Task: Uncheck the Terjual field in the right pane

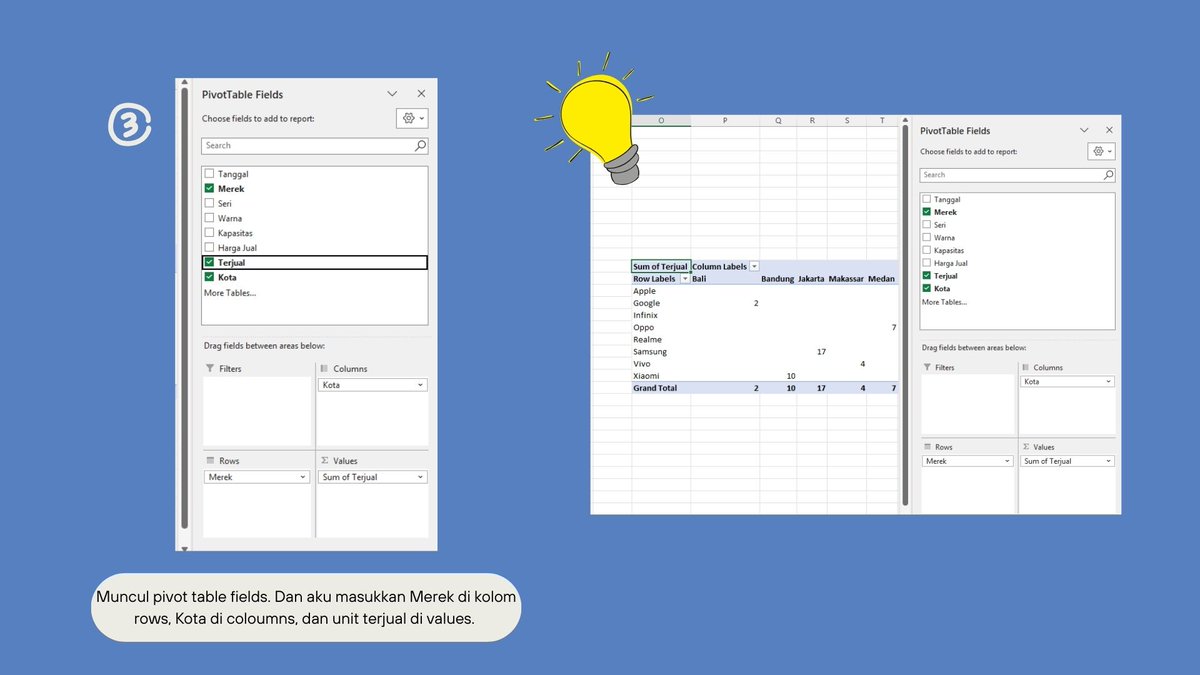Action: 927,275
